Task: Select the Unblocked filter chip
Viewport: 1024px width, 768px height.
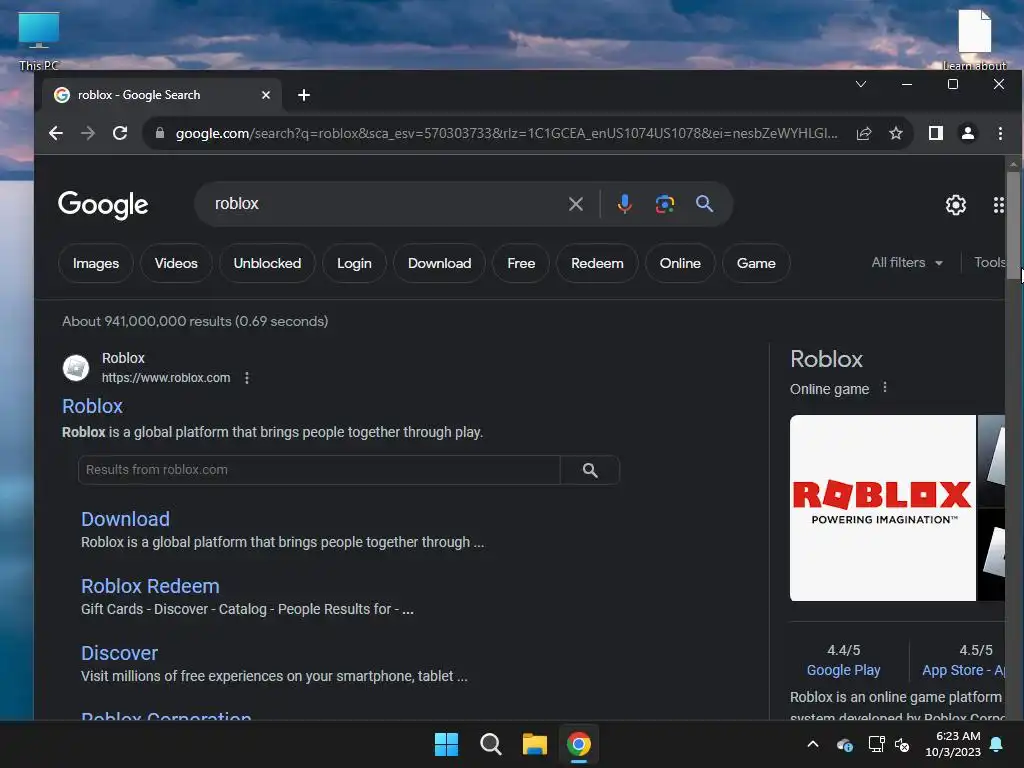Action: click(x=267, y=263)
